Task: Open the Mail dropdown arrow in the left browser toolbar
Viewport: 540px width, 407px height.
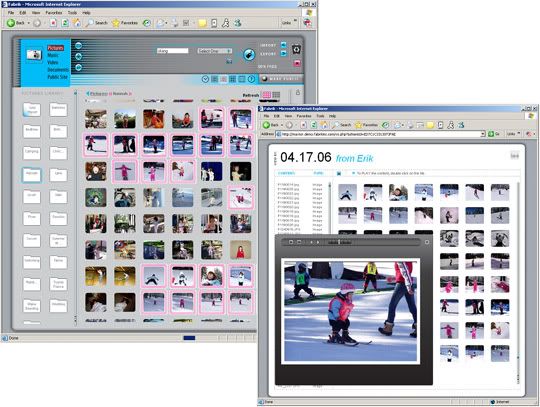Action: pyautogui.click(x=166, y=23)
